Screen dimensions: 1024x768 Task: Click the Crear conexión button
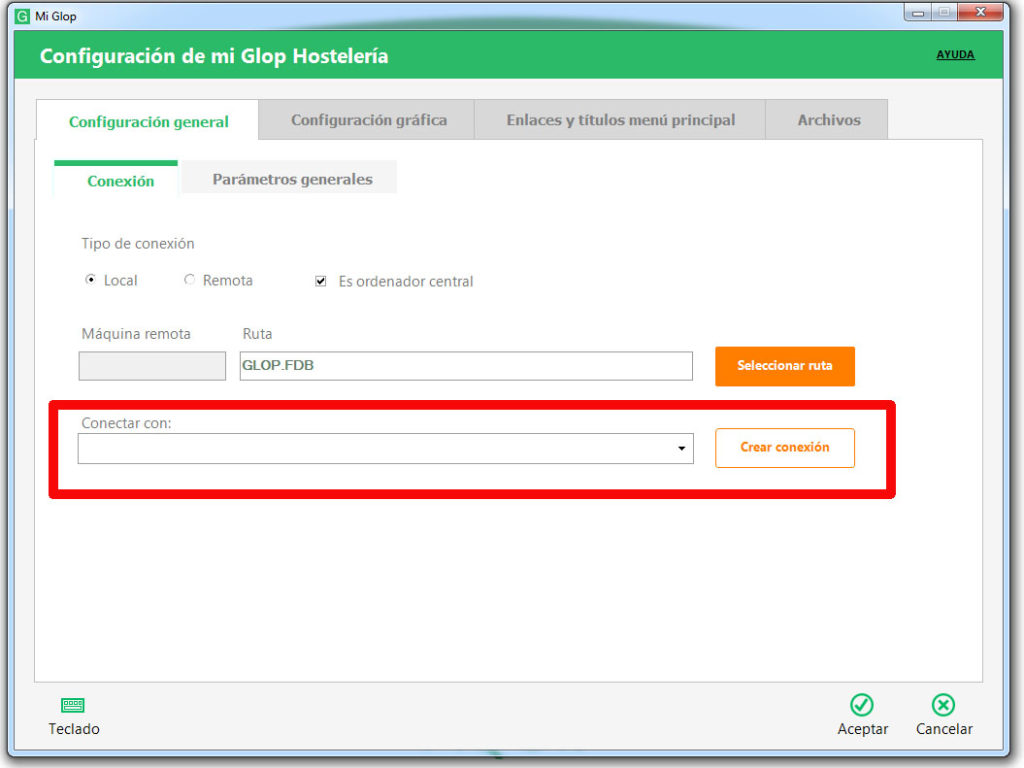coord(784,447)
